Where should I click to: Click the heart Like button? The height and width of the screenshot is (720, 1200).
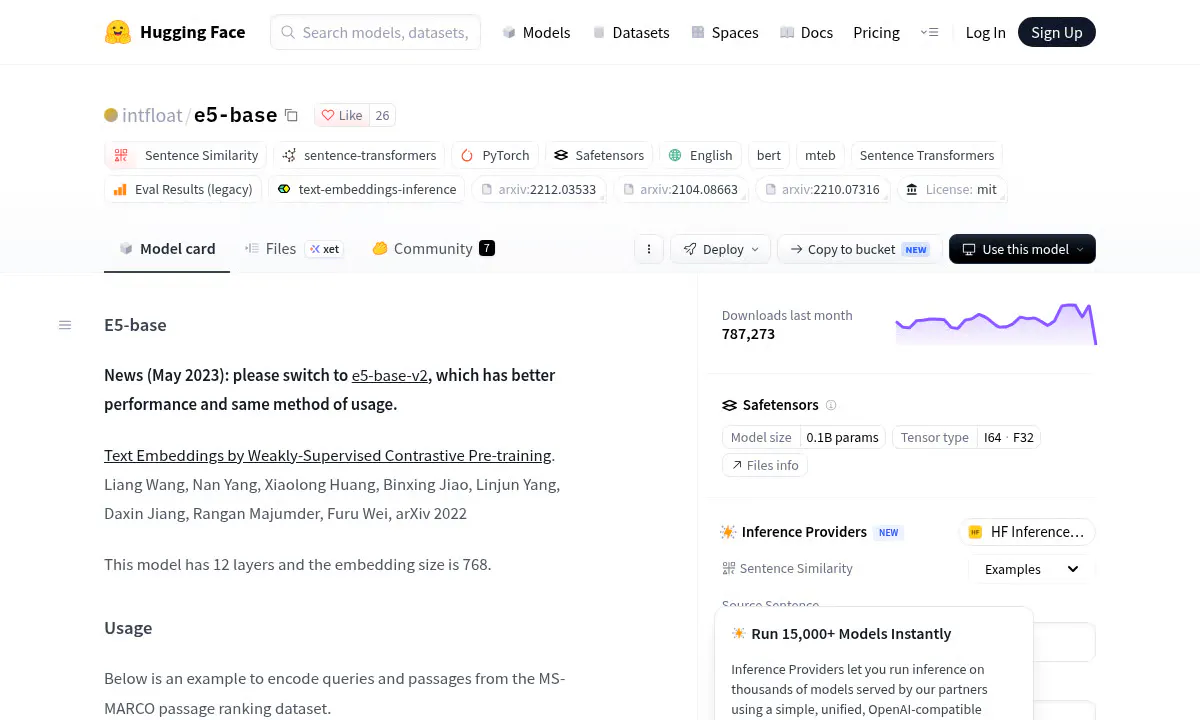click(x=342, y=115)
